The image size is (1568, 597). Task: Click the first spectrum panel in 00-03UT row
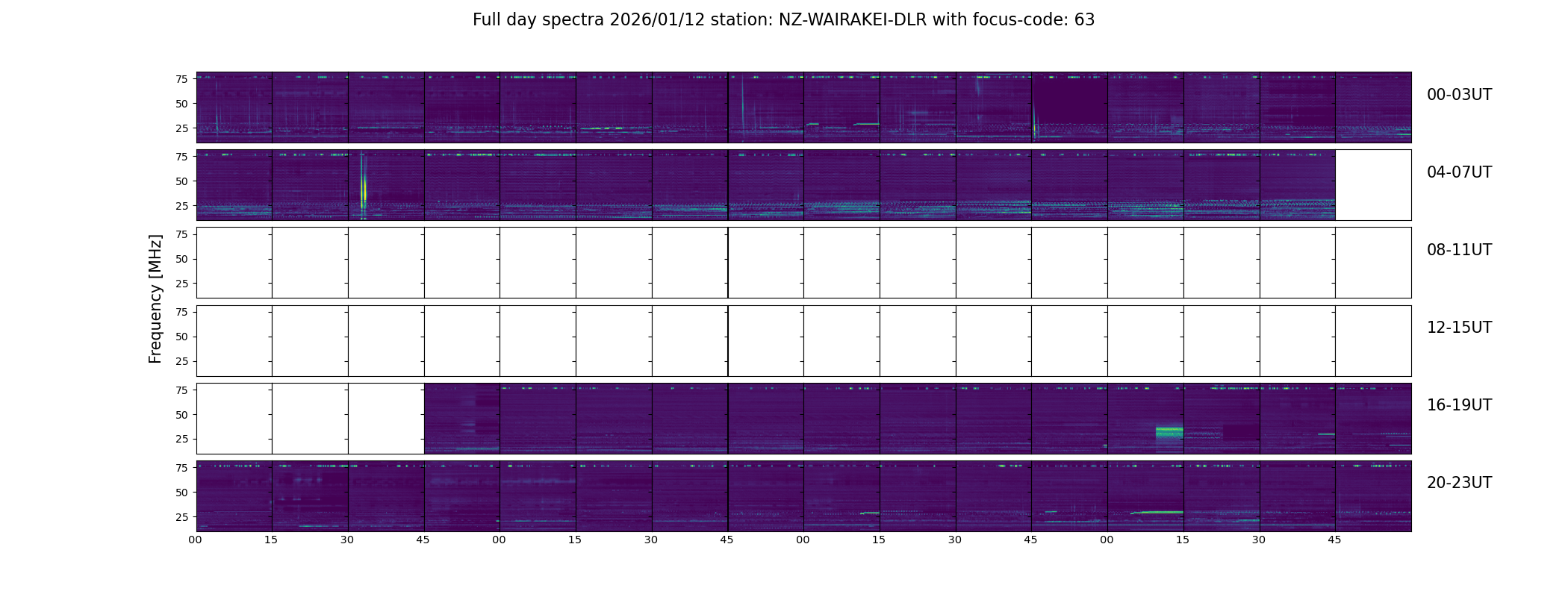(x=234, y=107)
